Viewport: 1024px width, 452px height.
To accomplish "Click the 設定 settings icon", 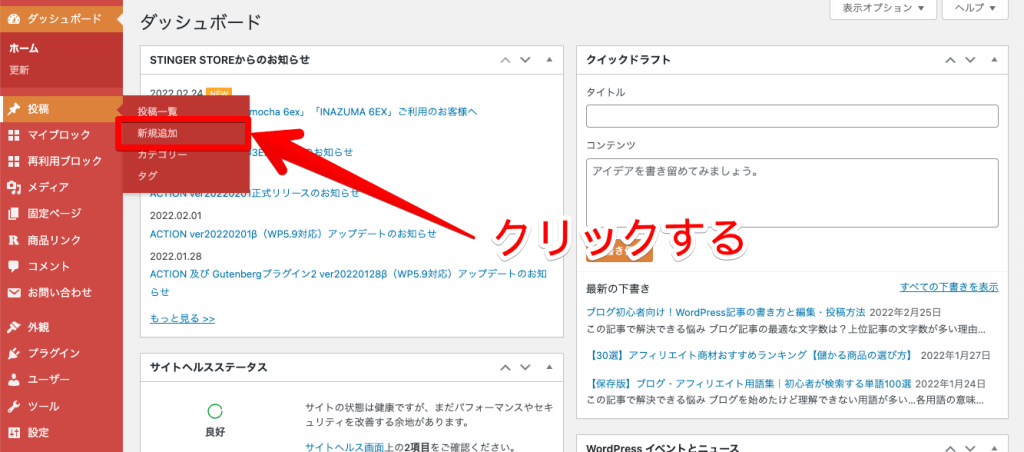I will (14, 432).
